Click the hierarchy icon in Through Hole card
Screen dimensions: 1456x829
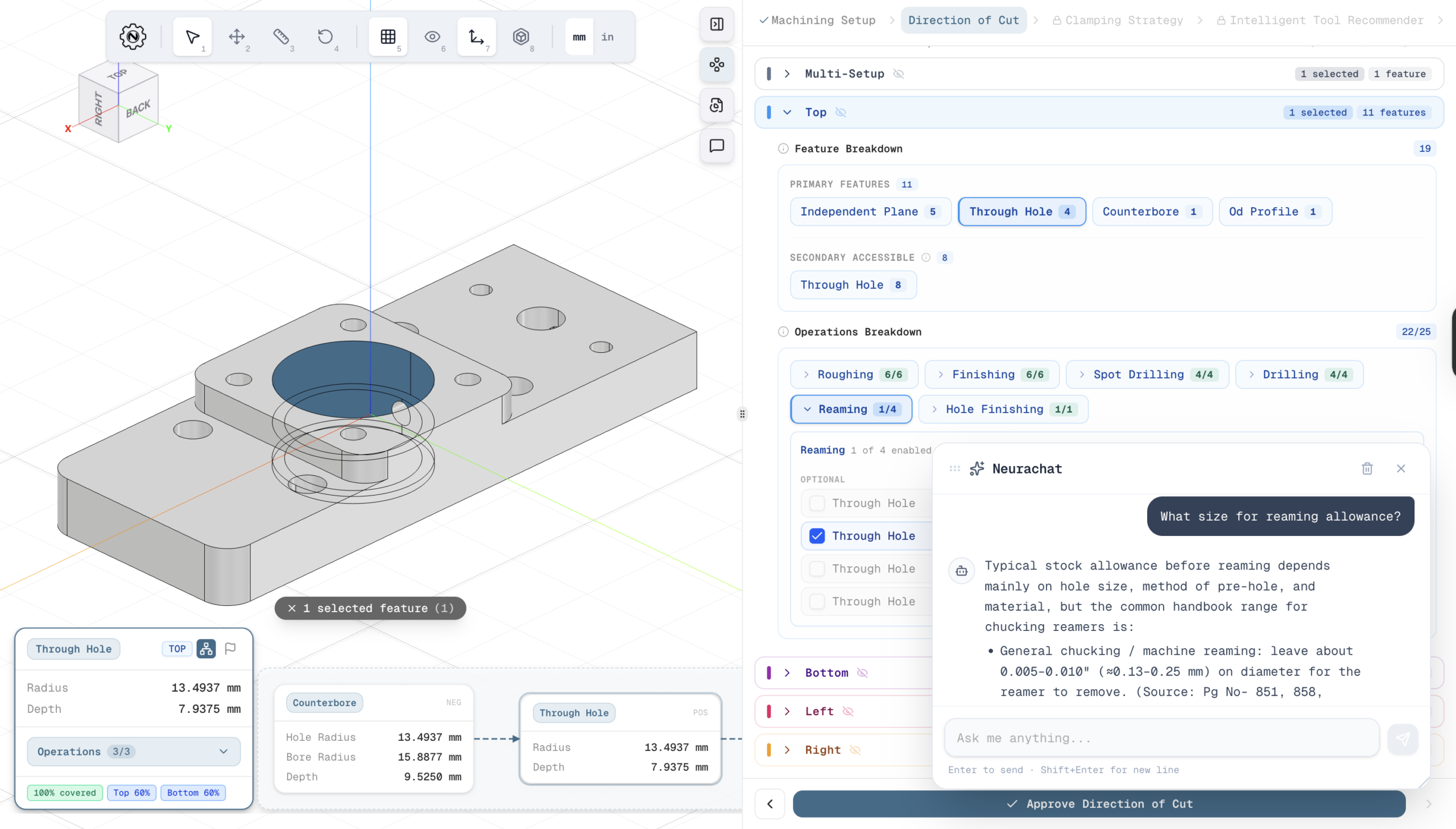[x=206, y=649]
